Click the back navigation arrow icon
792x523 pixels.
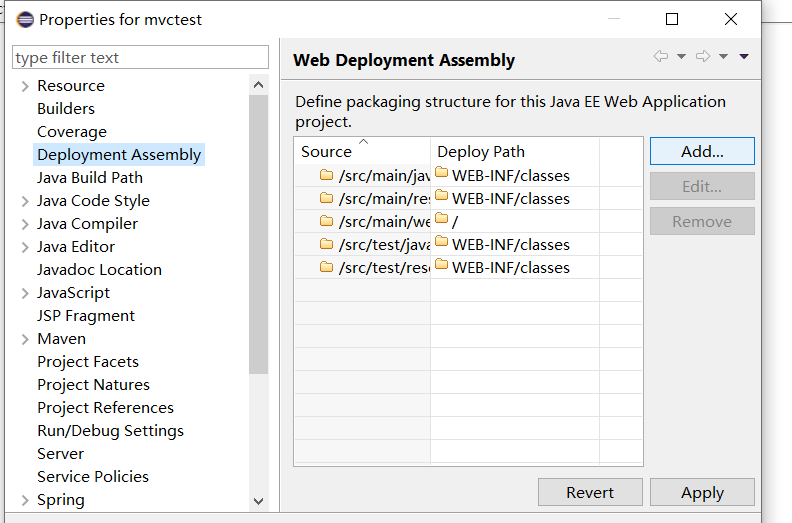click(661, 57)
